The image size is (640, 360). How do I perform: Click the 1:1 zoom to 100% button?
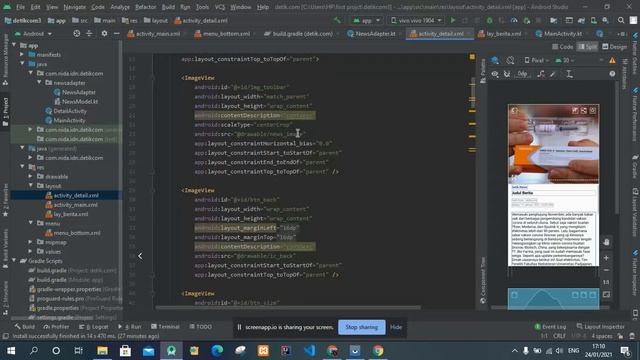[x=607, y=282]
